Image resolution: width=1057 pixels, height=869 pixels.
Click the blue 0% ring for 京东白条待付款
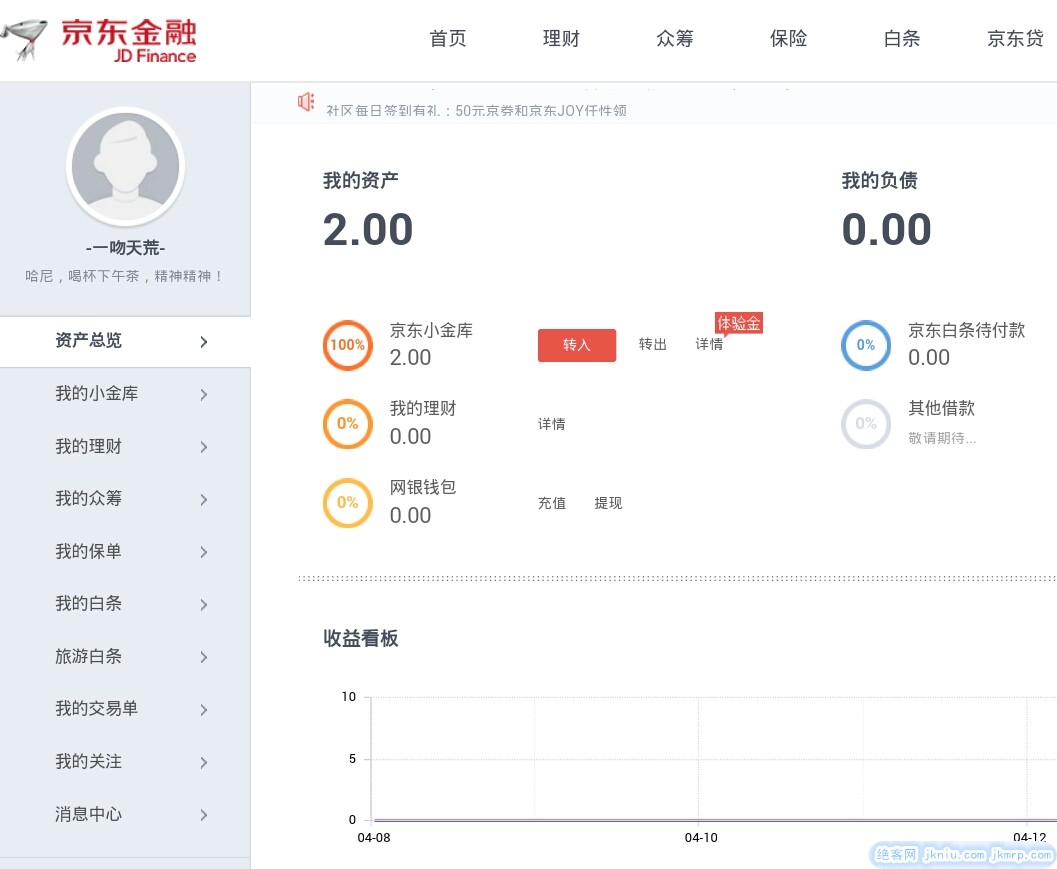pos(865,345)
